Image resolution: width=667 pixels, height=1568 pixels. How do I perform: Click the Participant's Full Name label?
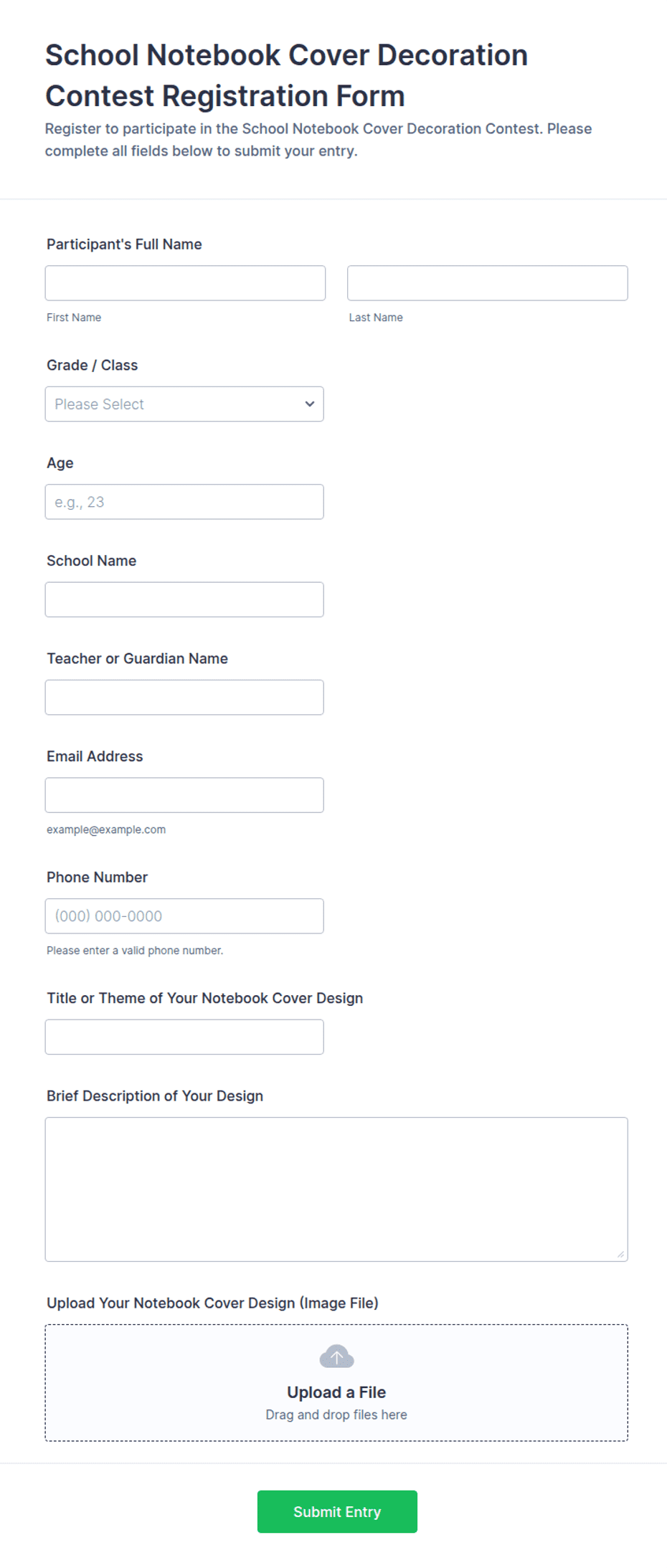(x=124, y=244)
